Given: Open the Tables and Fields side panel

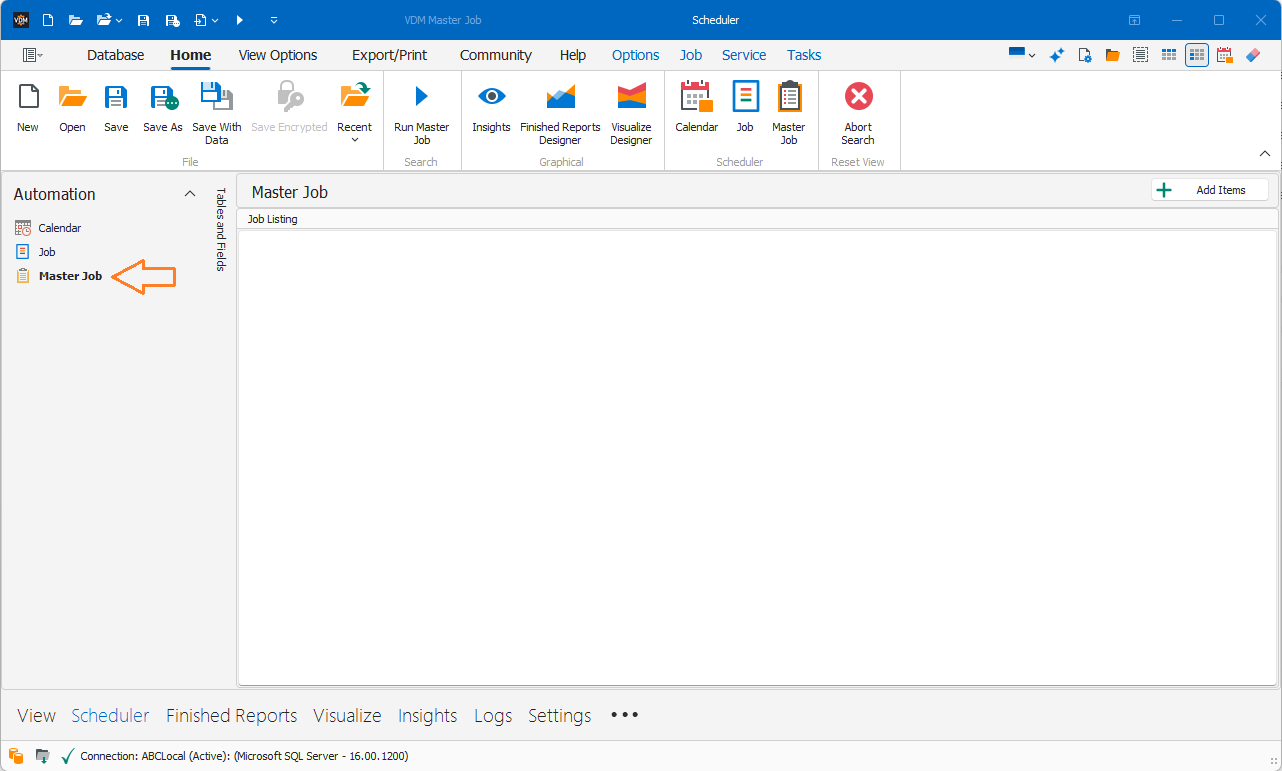Looking at the screenshot, I should pyautogui.click(x=222, y=229).
